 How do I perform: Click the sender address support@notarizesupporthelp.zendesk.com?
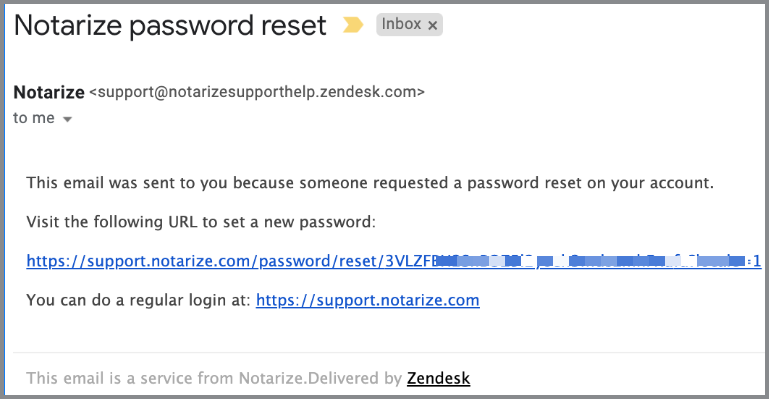pyautogui.click(x=257, y=92)
